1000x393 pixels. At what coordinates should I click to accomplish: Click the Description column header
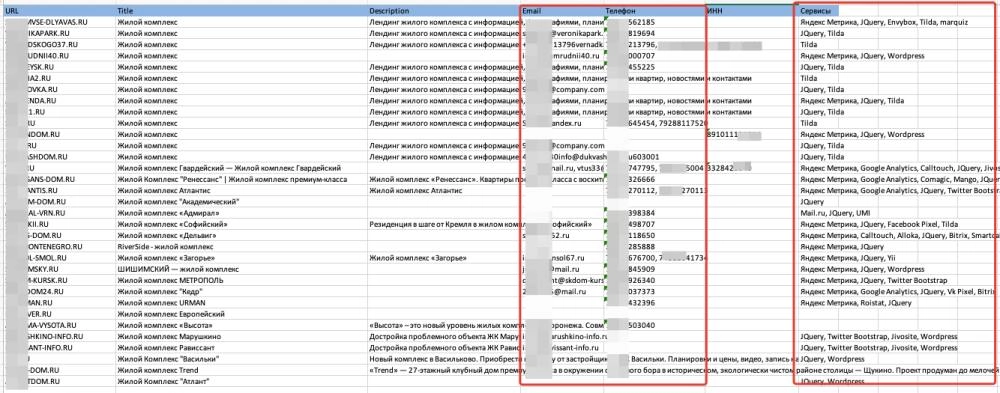tap(444, 11)
